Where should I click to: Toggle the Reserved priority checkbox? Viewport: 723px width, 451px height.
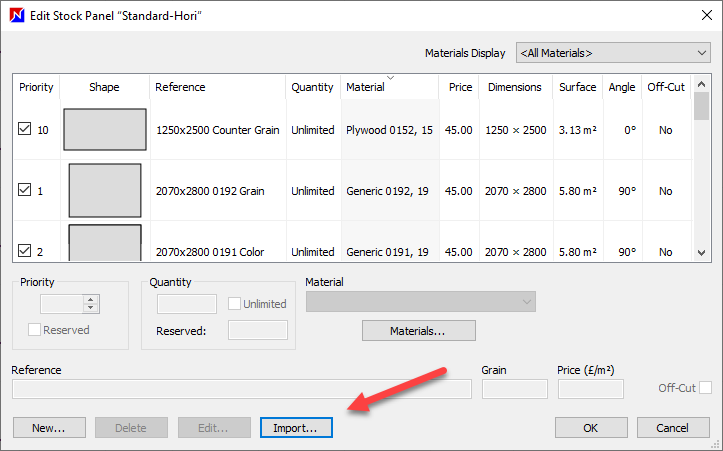34,329
